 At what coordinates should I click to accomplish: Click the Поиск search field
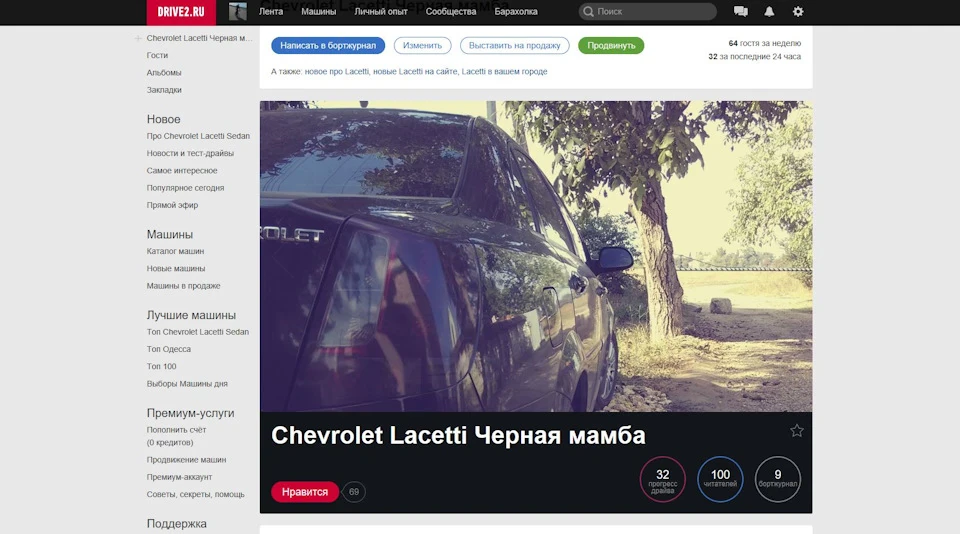pos(648,11)
